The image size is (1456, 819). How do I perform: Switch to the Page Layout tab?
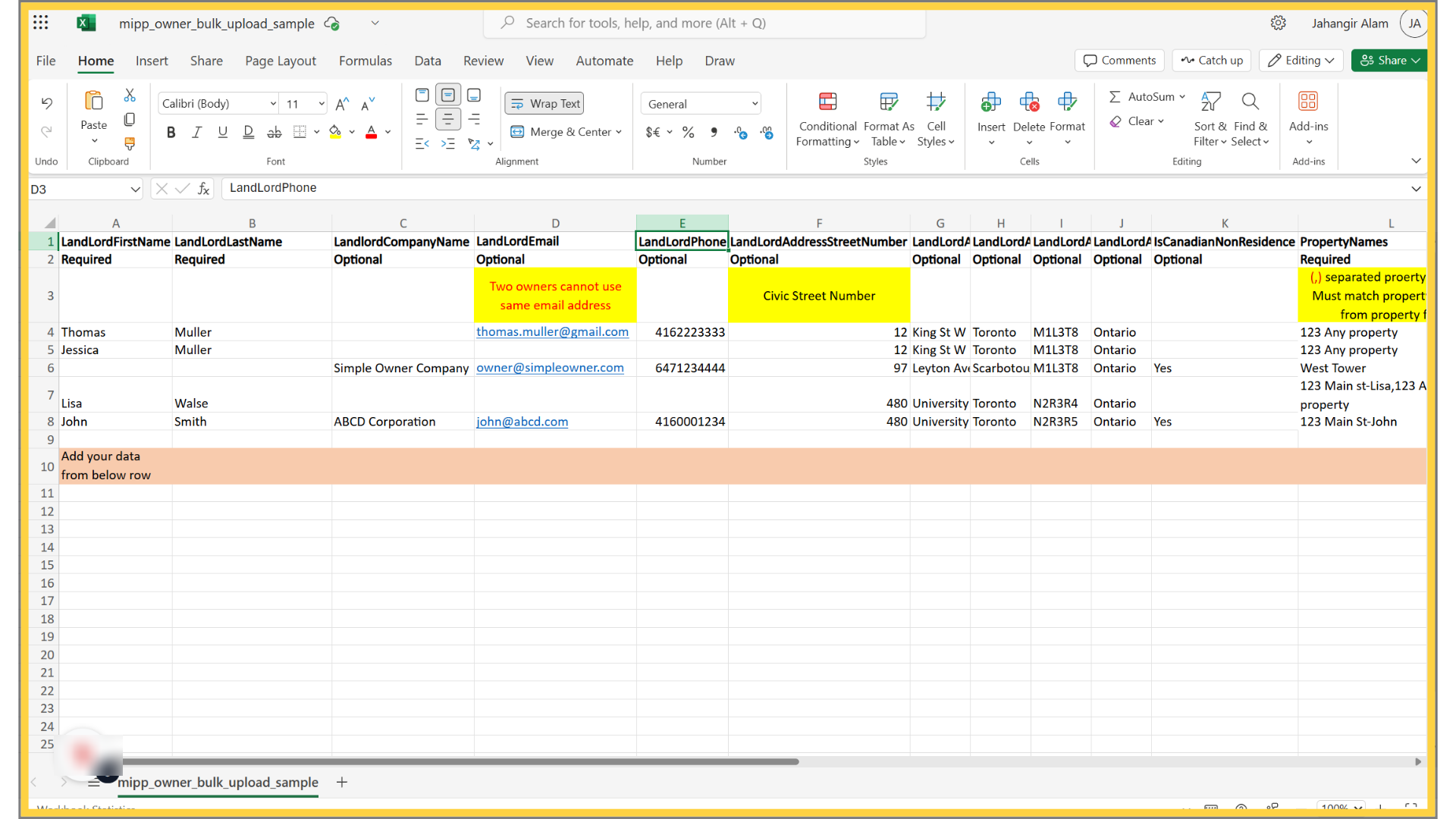click(281, 61)
